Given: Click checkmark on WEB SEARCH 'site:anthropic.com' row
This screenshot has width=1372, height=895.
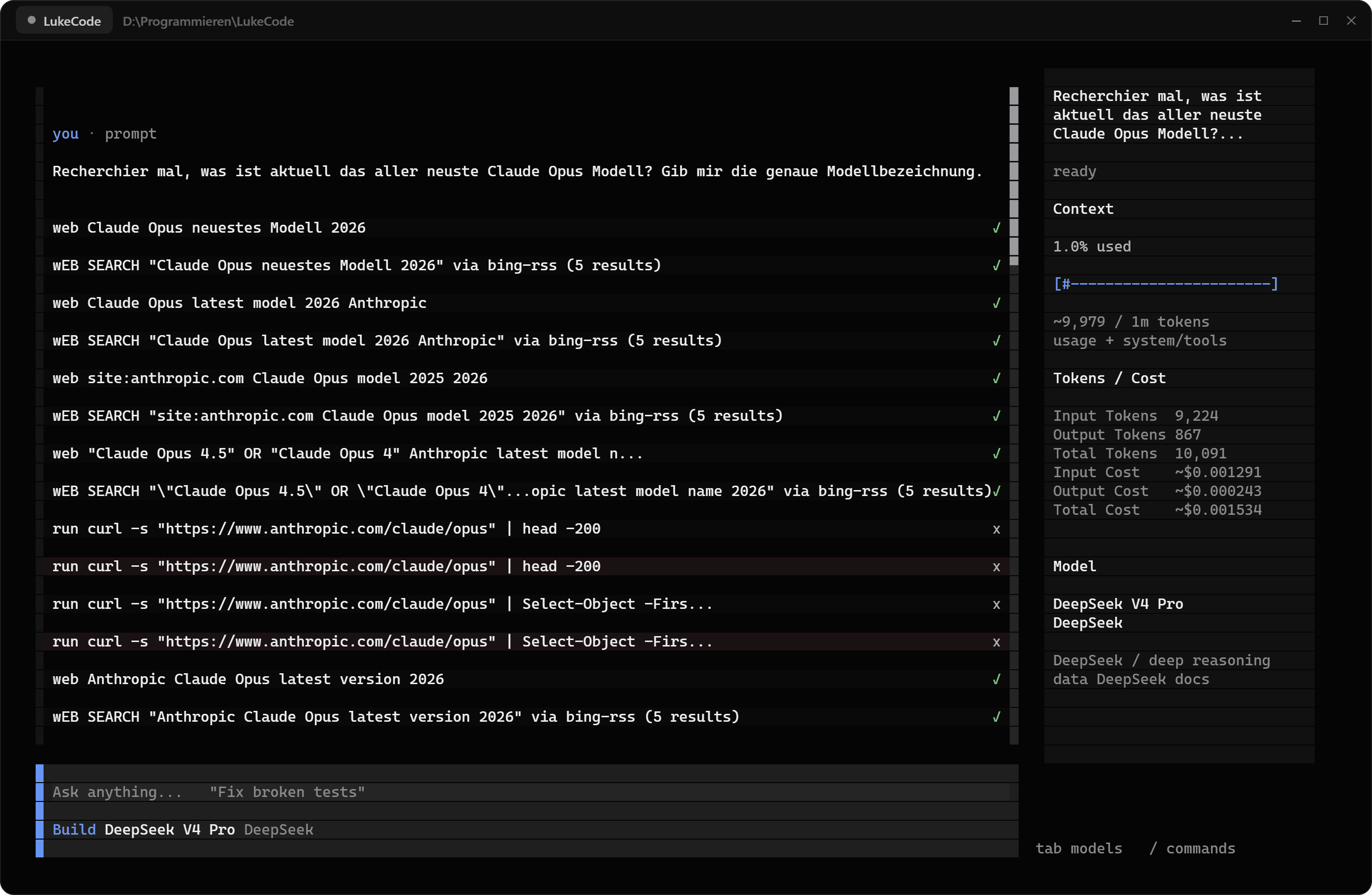Looking at the screenshot, I should coord(996,416).
